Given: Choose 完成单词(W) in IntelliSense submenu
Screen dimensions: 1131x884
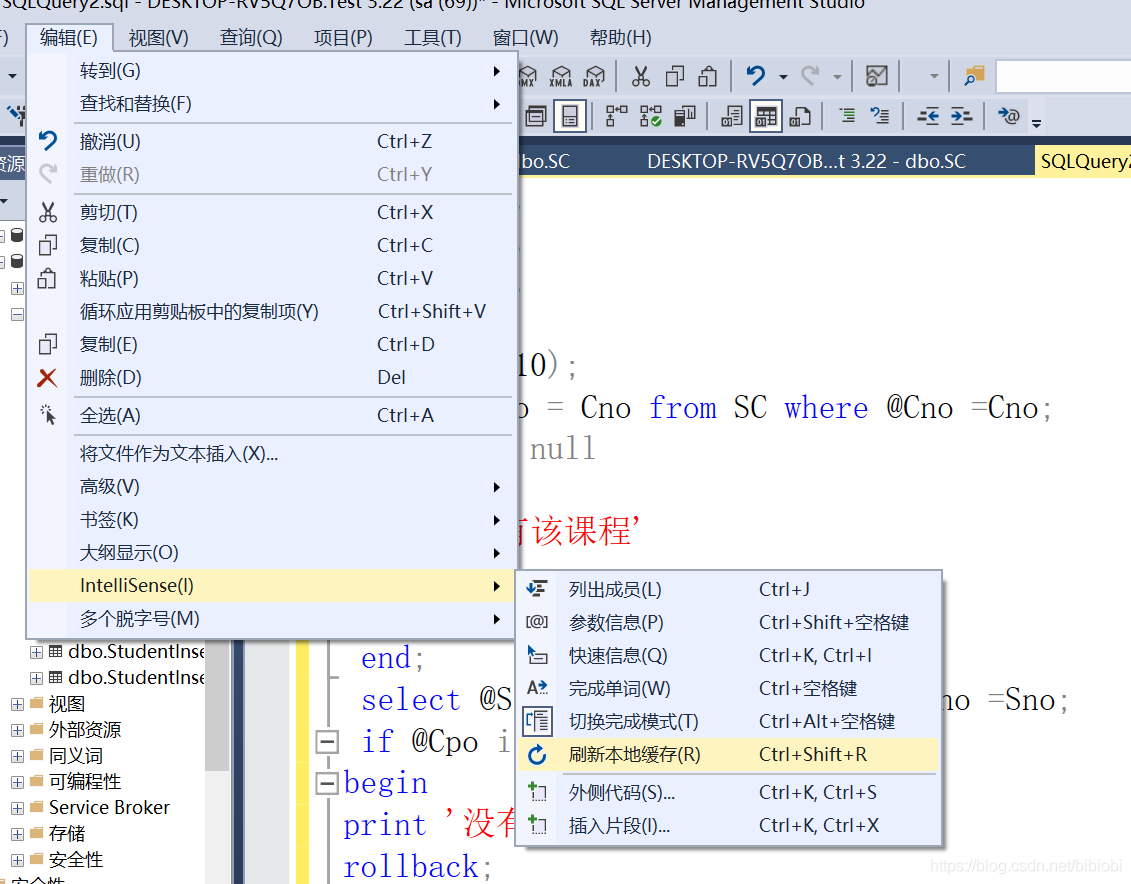Looking at the screenshot, I should (x=729, y=689).
